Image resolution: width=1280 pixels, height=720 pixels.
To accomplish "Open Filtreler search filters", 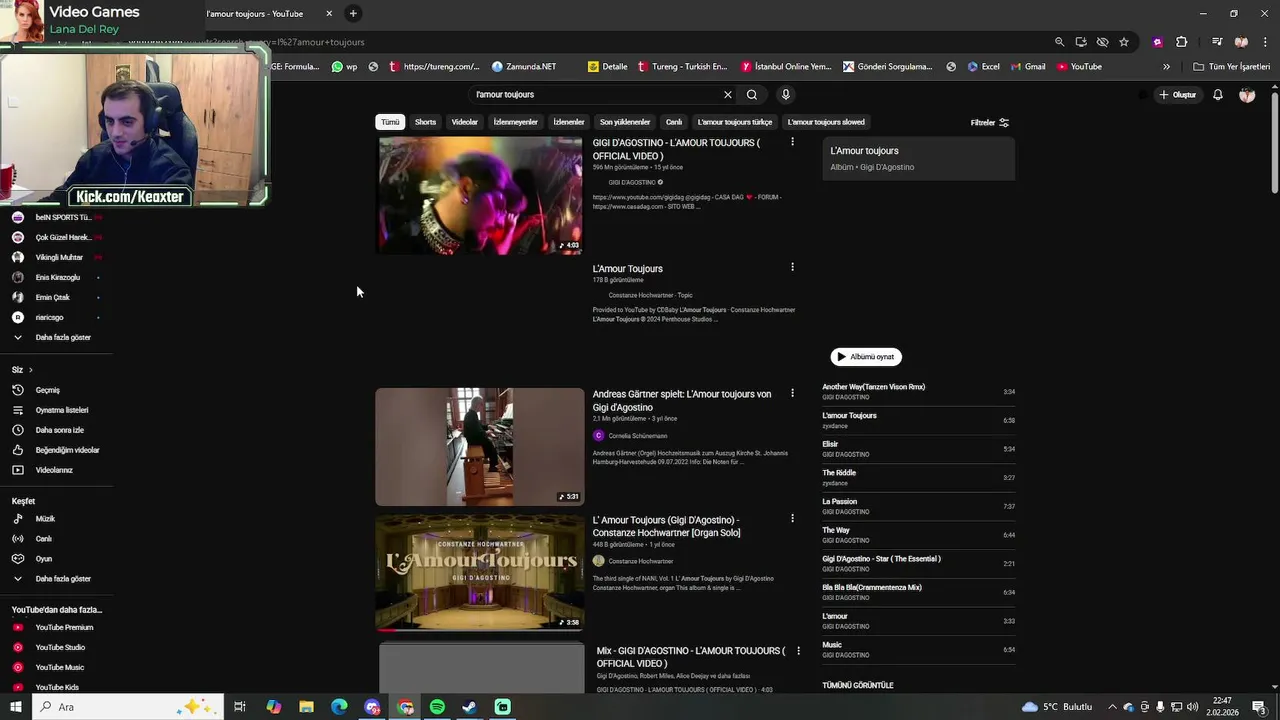I will (990, 123).
